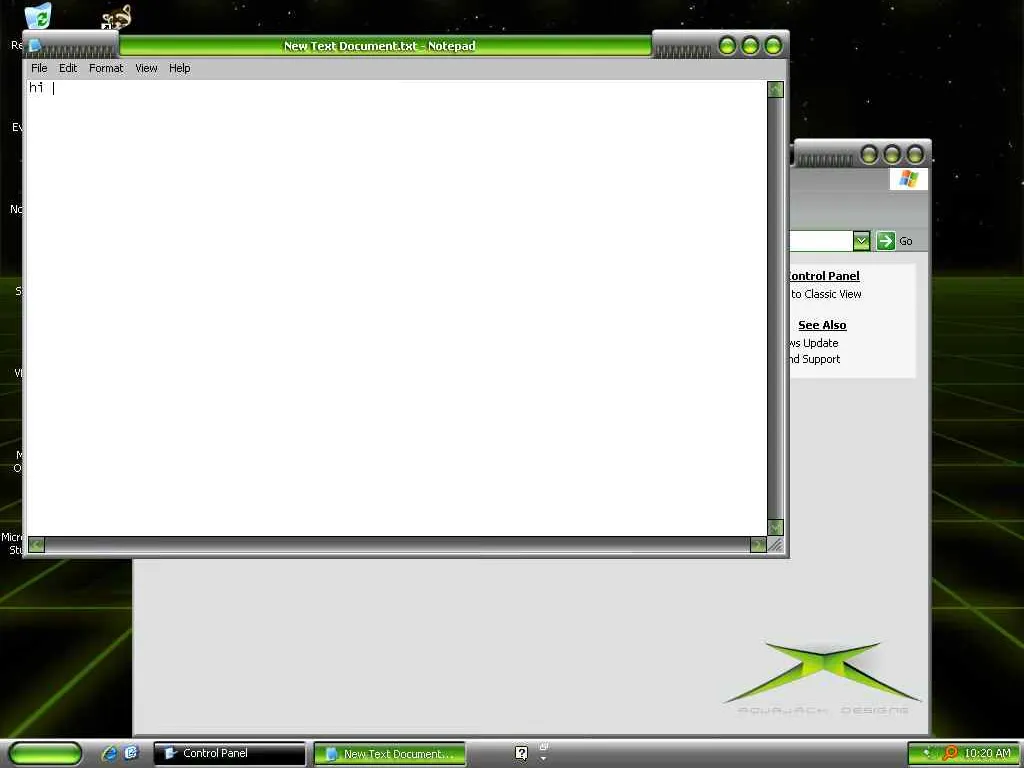The image size is (1024, 768).
Task: Switch Control Panel to Classic View
Action: point(826,294)
